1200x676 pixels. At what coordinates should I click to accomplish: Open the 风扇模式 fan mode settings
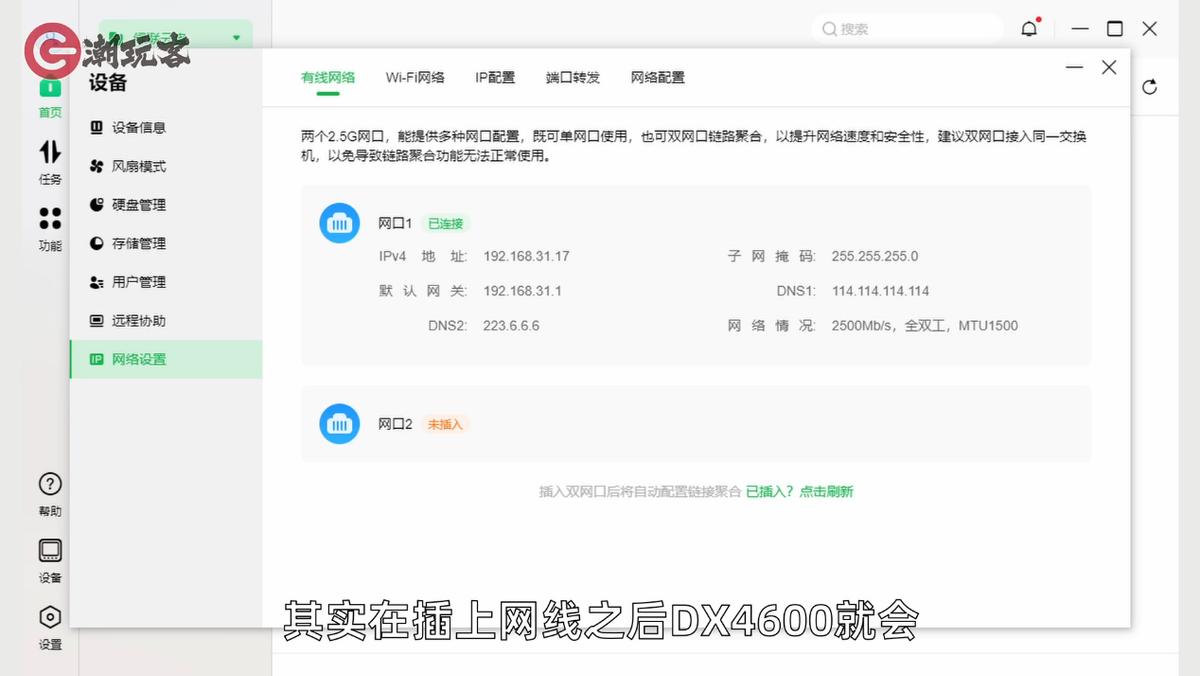[x=143, y=166]
